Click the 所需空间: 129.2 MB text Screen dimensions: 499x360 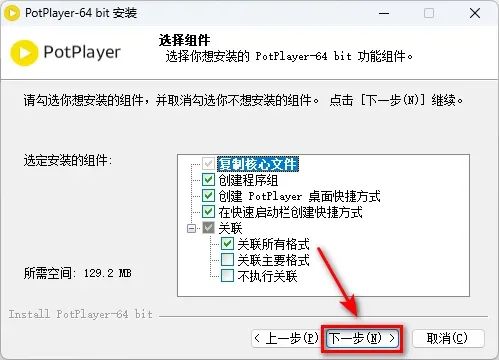(x=77, y=273)
